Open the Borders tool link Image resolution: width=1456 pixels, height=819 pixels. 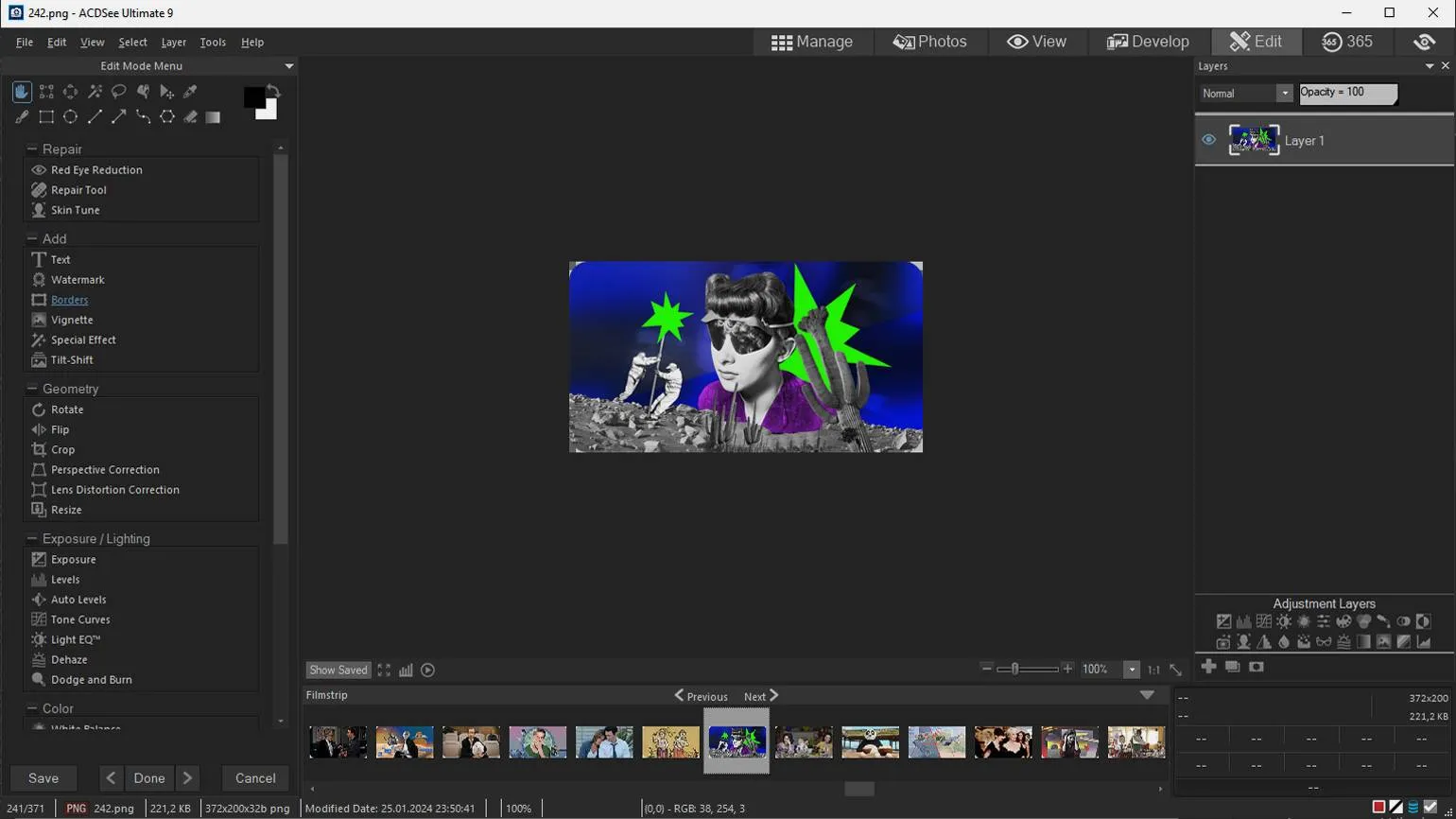tap(69, 300)
